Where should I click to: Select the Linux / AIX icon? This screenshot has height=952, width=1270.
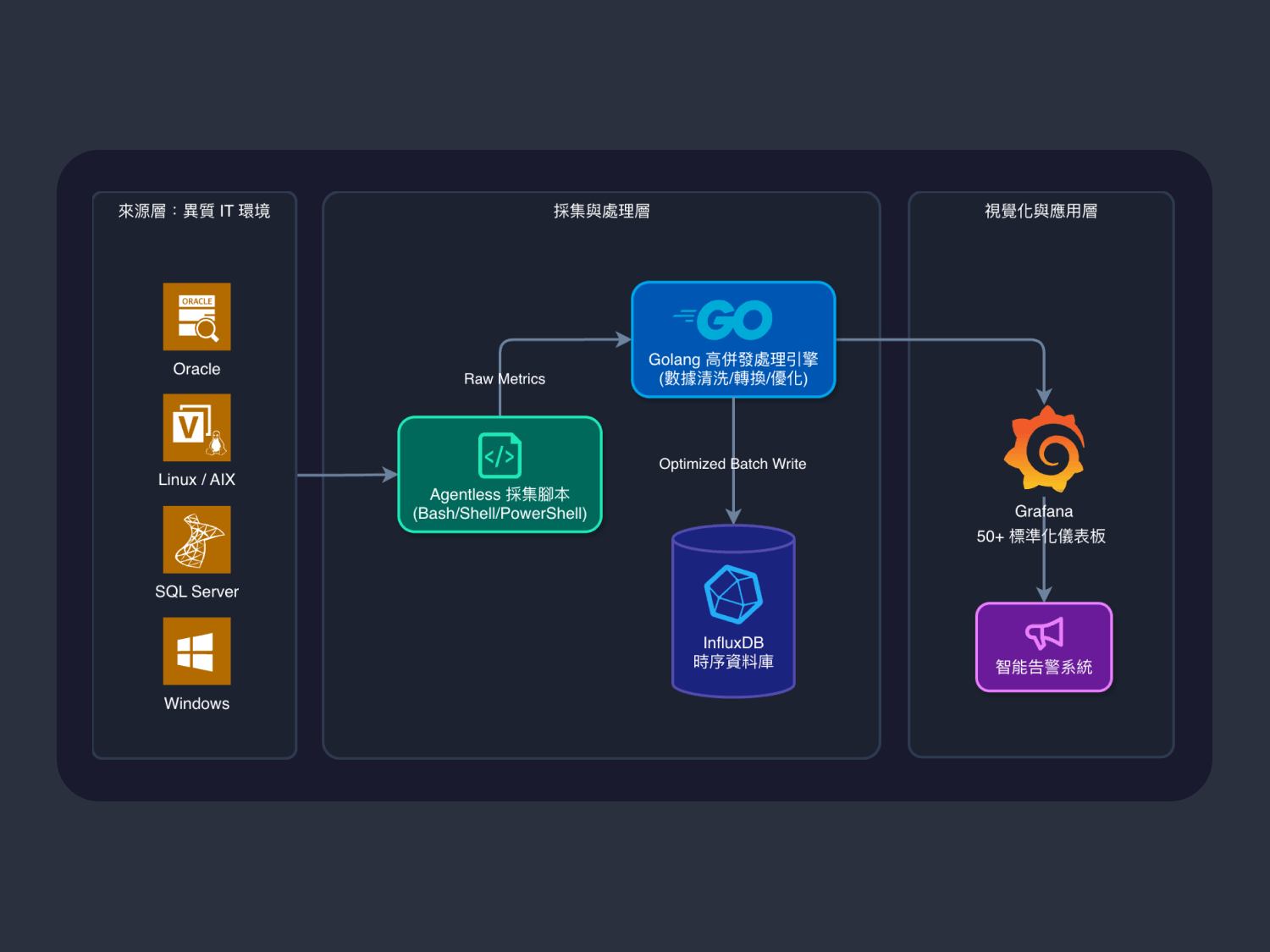tap(196, 427)
